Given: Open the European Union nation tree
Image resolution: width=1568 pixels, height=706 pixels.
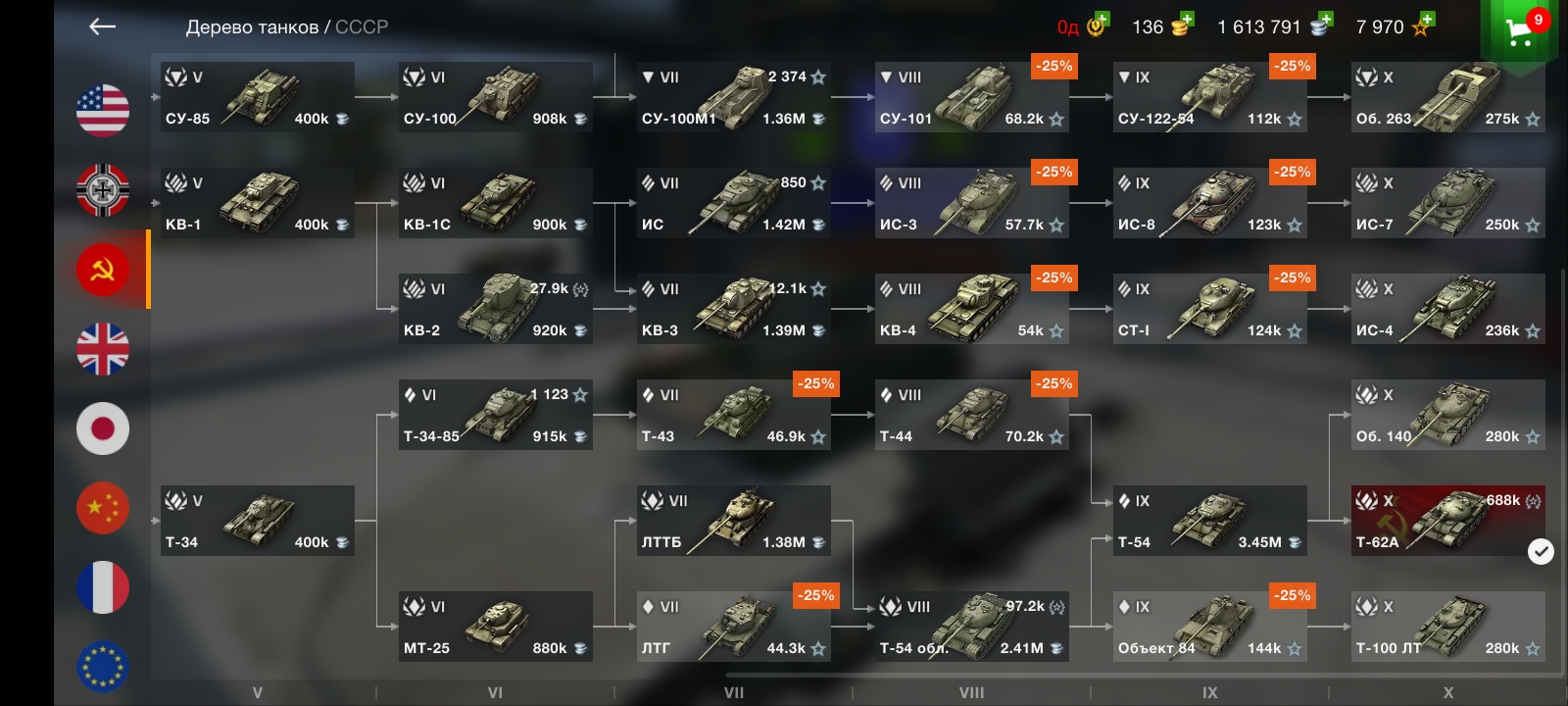Looking at the screenshot, I should tap(103, 666).
